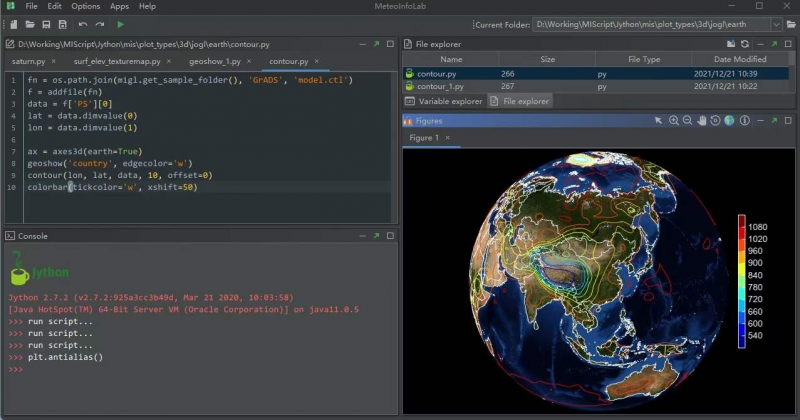Select the Zoom Out tool in Figures
This screenshot has height=420, width=800.
[687, 121]
